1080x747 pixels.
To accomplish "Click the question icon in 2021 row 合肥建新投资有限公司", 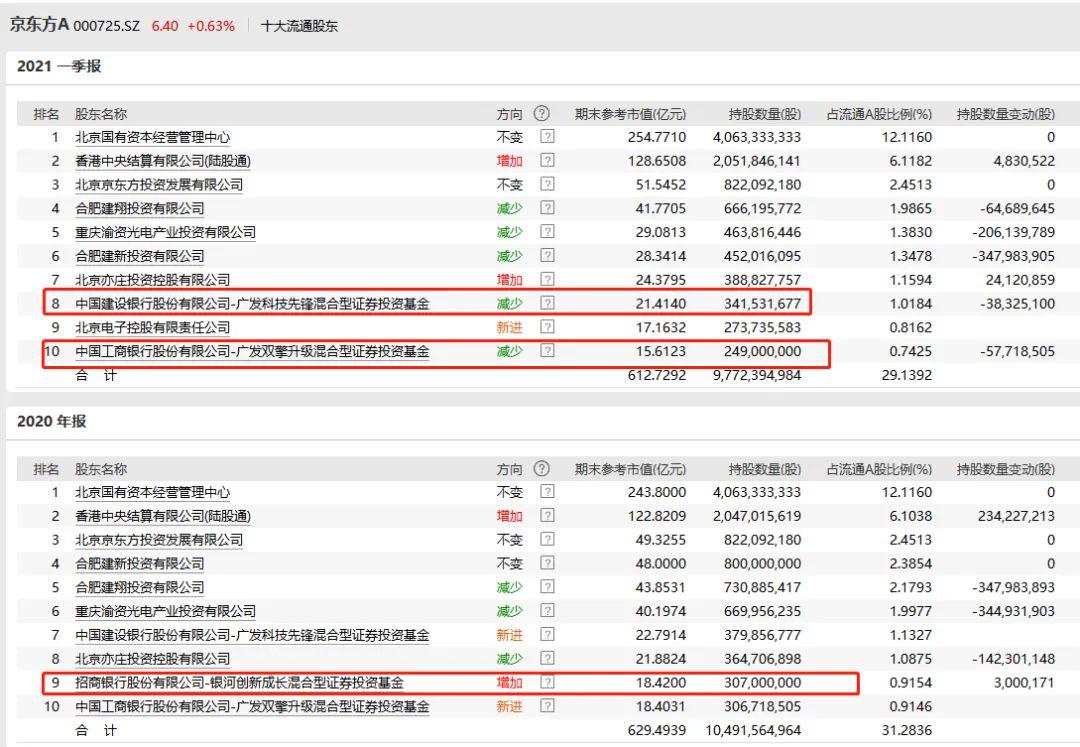I will [x=548, y=255].
